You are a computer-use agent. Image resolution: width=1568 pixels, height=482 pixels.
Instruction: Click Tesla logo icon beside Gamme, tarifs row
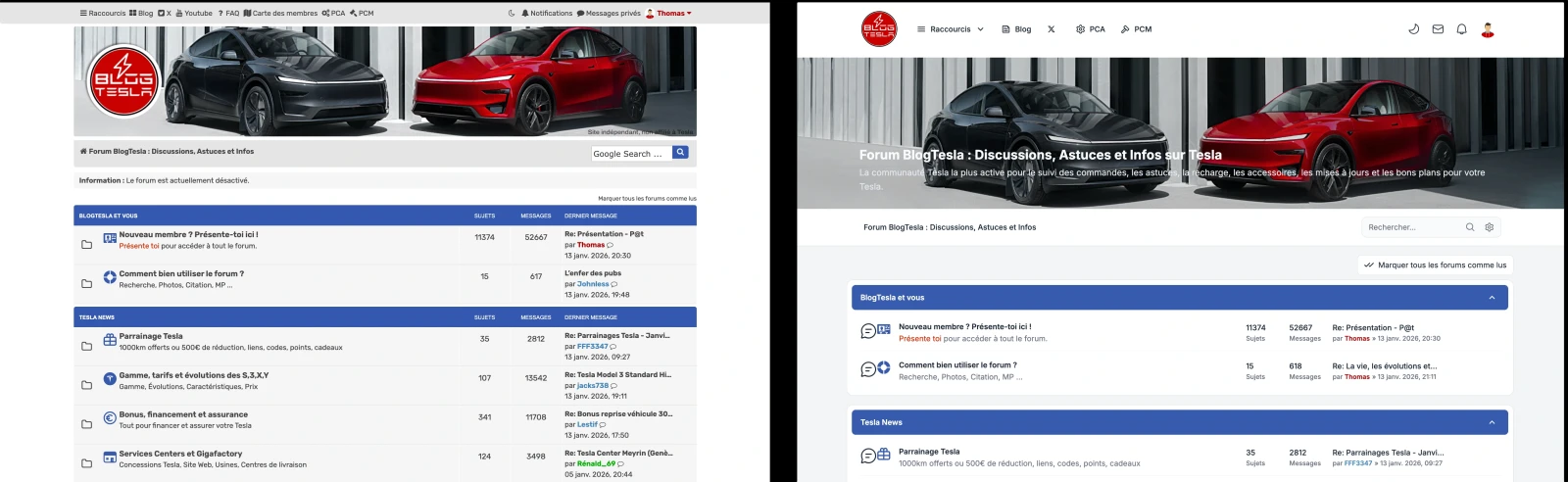(x=110, y=379)
